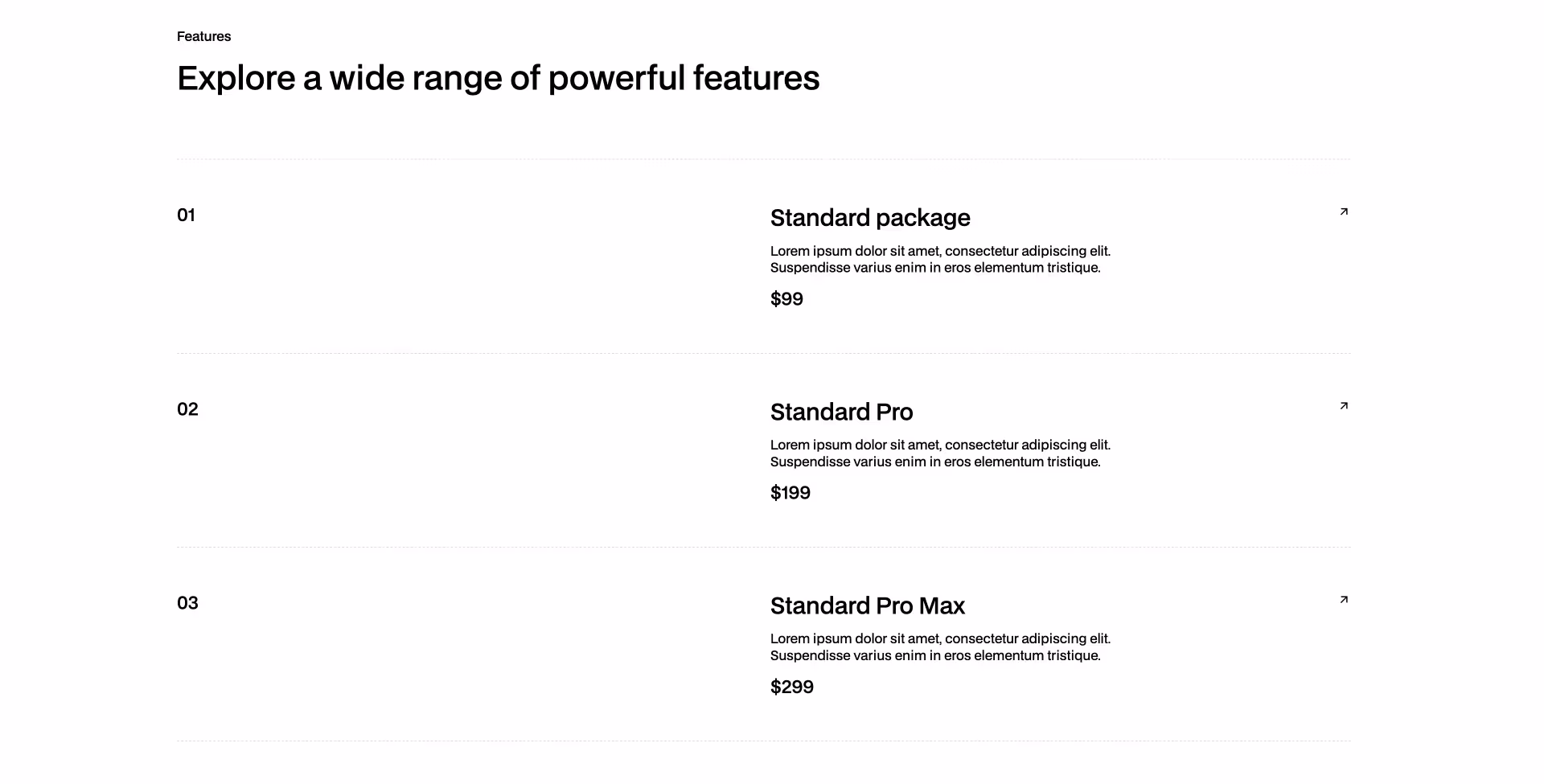This screenshot has width=1544, height=784.
Task: Click the "02" row number
Action: pos(187,408)
